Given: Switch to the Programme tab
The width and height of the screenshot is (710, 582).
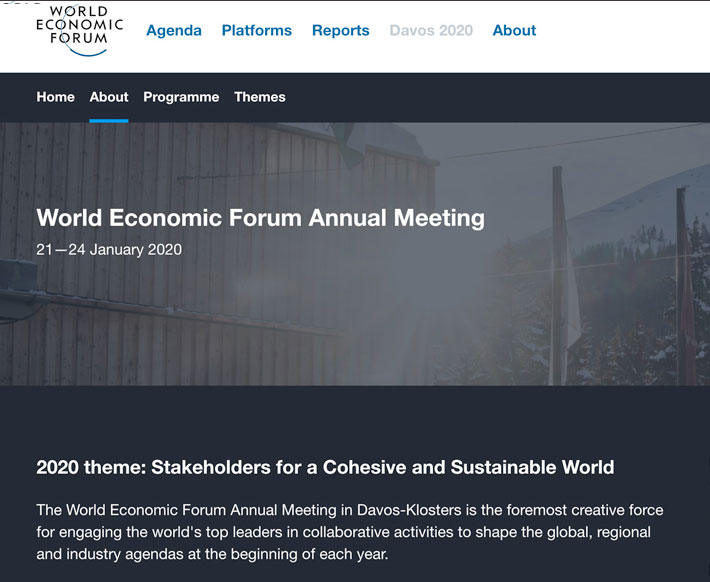Looking at the screenshot, I should click(181, 97).
